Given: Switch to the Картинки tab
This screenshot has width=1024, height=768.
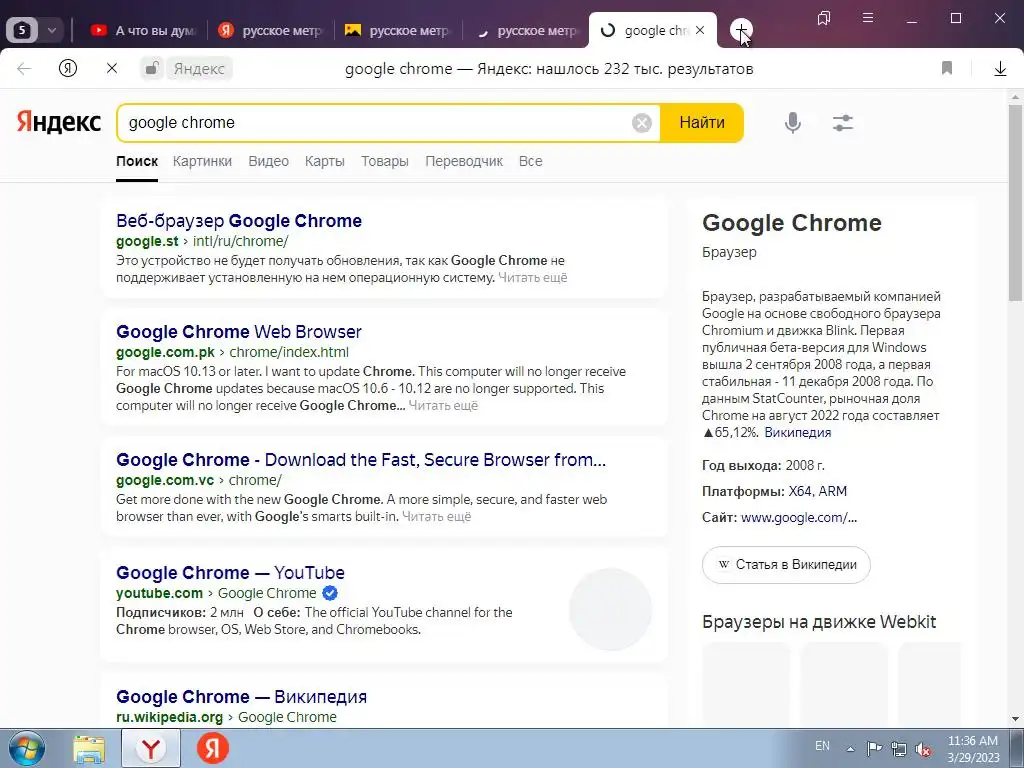Looking at the screenshot, I should point(202,161).
